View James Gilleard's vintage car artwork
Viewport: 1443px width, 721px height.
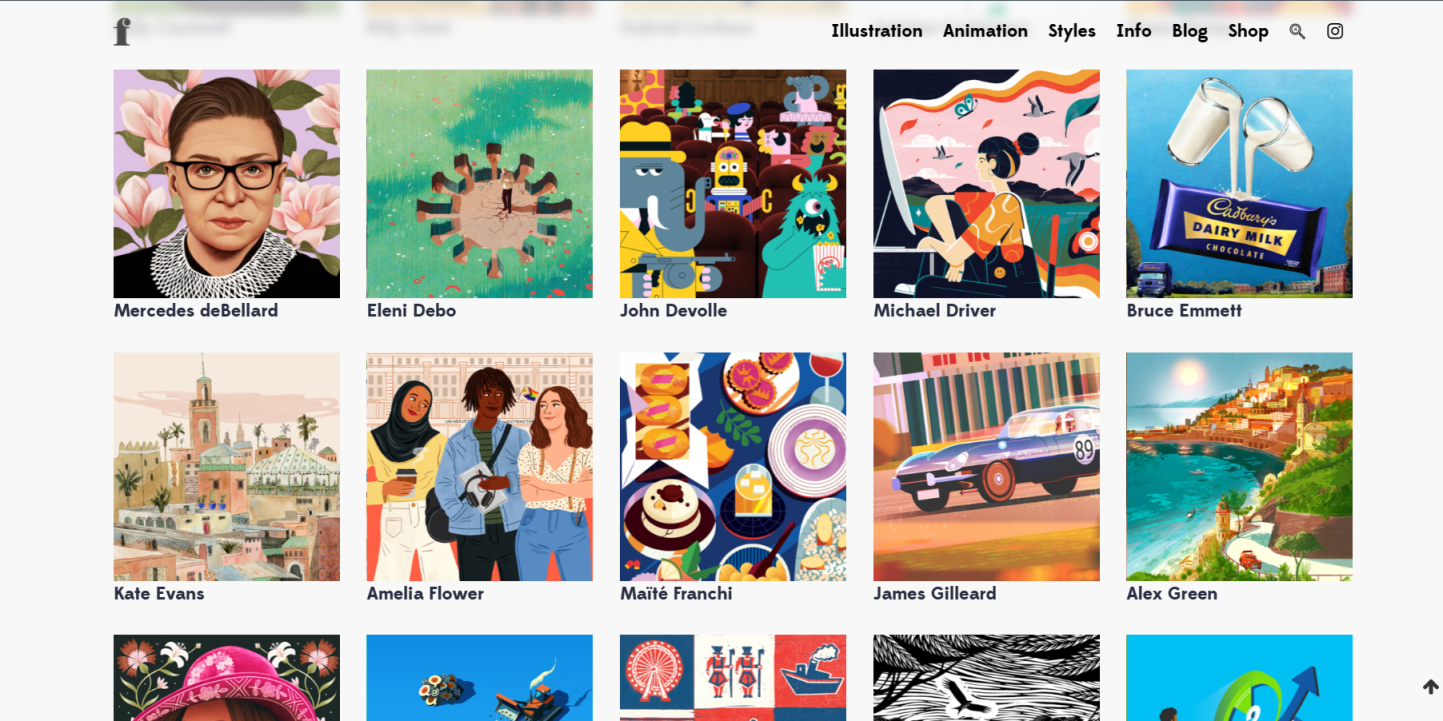click(986, 466)
